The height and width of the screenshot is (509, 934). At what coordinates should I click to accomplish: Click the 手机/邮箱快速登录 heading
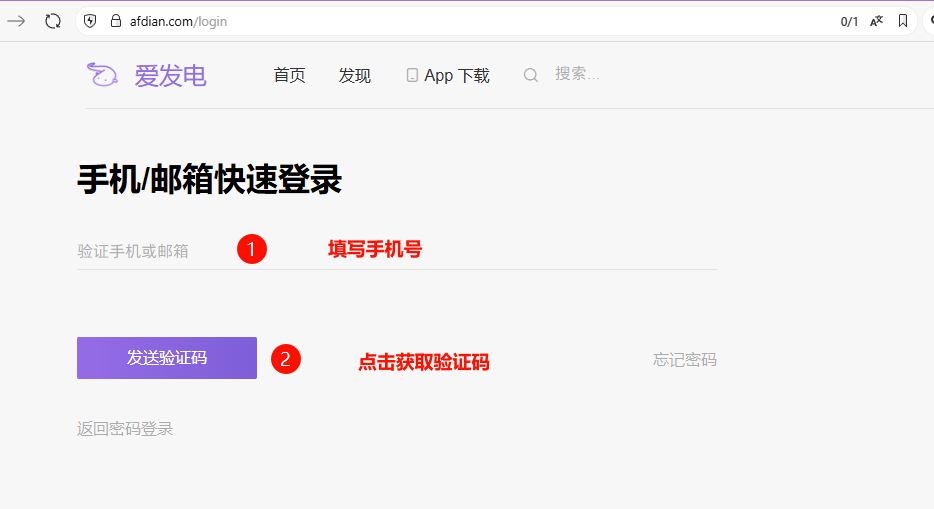click(x=210, y=179)
